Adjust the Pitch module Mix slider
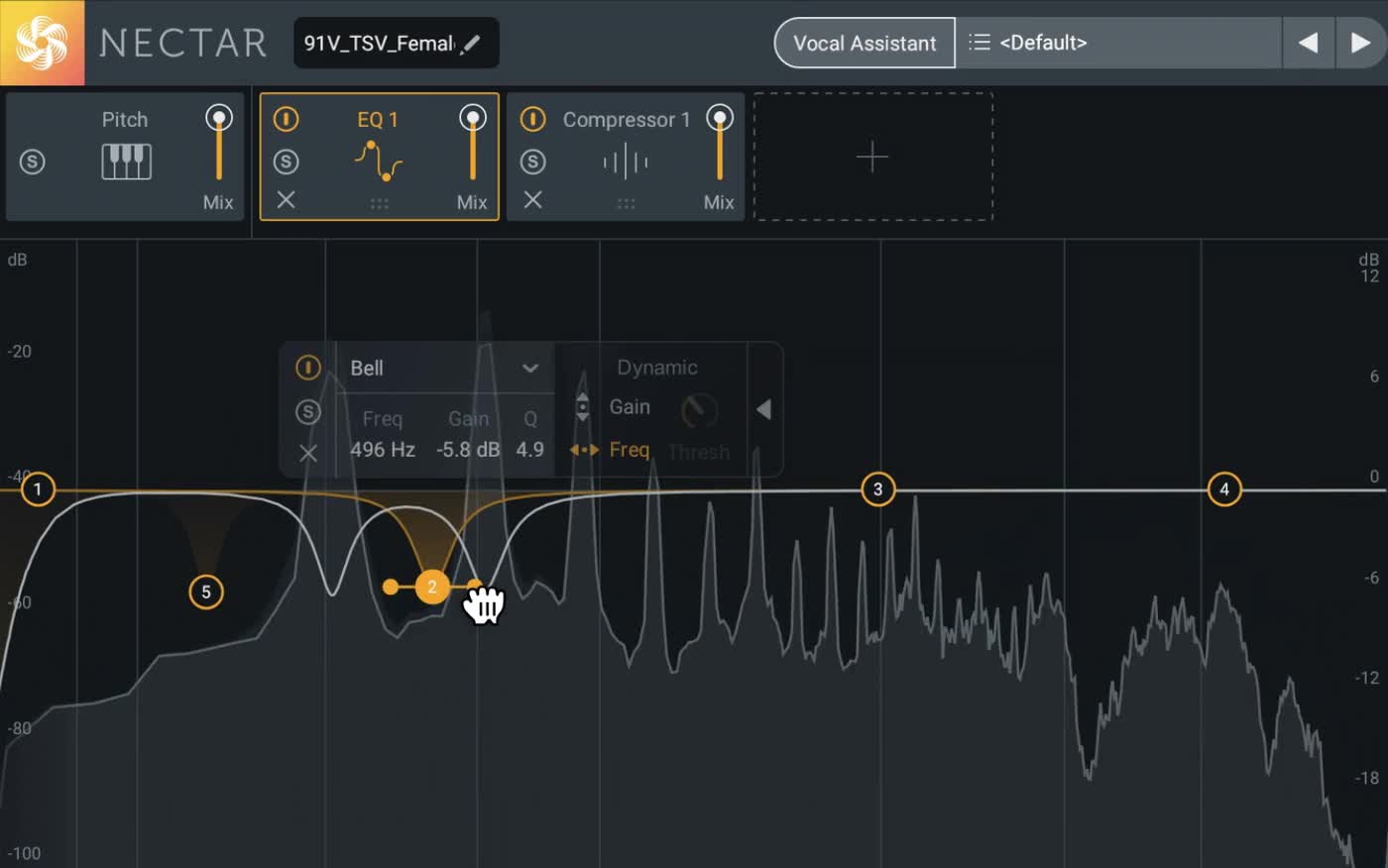The width and height of the screenshot is (1388, 868). pyautogui.click(x=218, y=143)
